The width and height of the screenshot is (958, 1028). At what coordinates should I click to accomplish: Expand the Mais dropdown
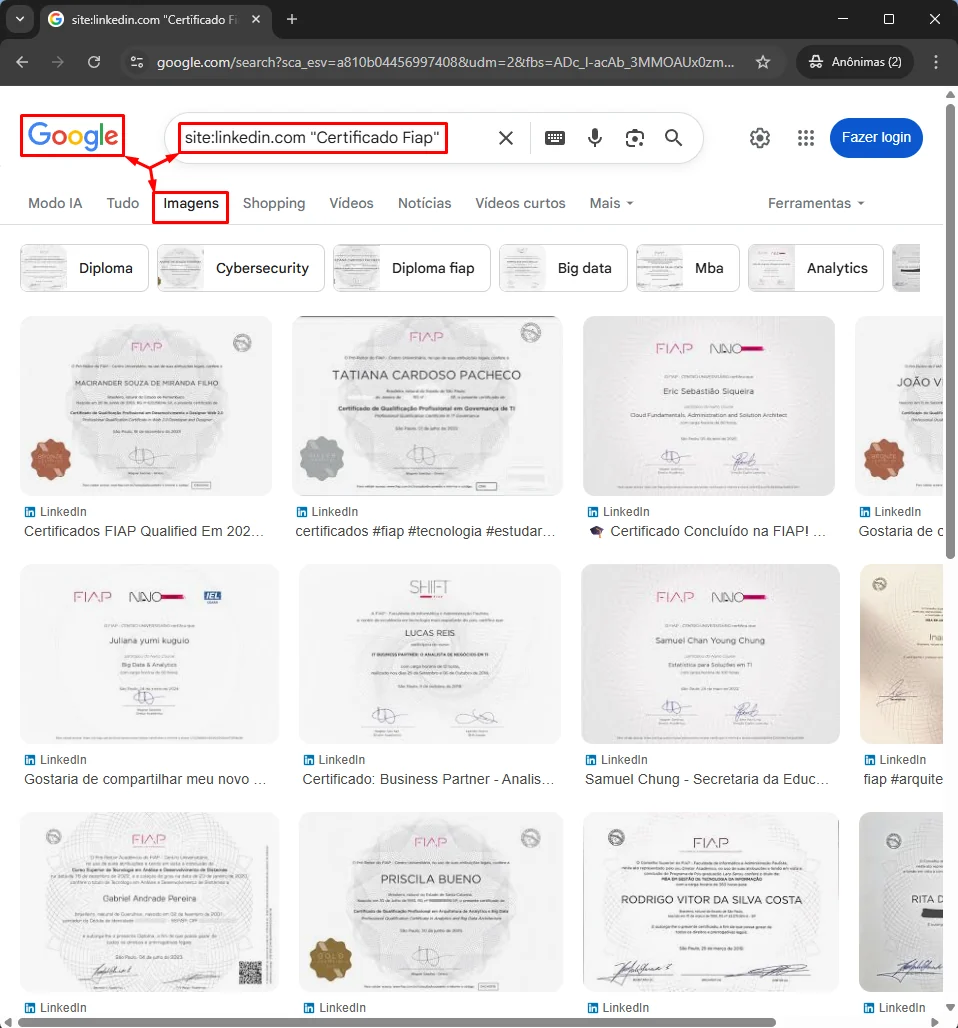coord(611,203)
